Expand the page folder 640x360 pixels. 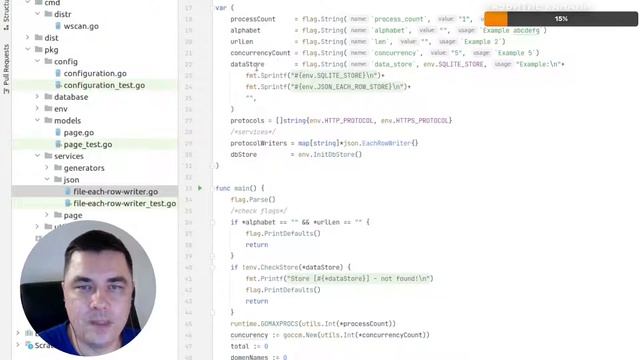point(47,215)
